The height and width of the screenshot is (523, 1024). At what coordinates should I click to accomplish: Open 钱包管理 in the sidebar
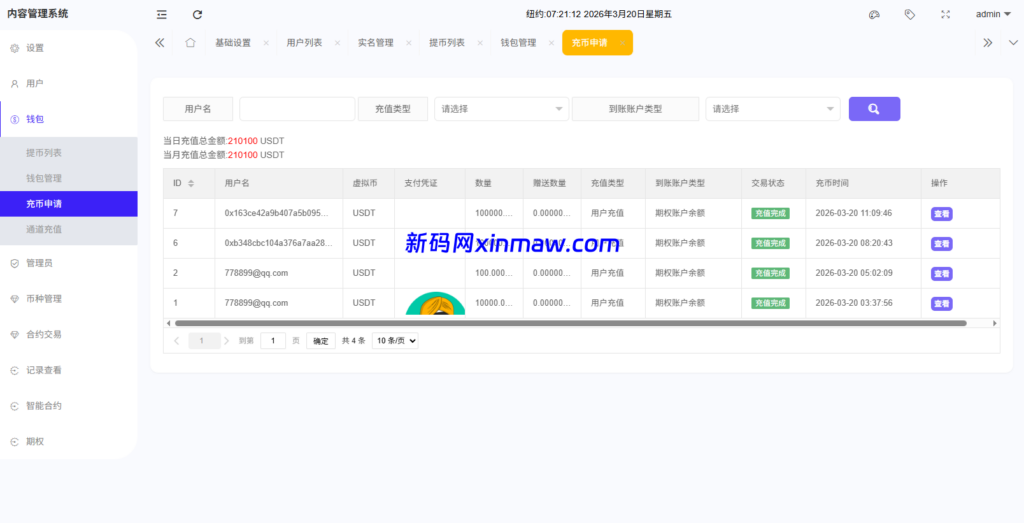[x=69, y=178]
